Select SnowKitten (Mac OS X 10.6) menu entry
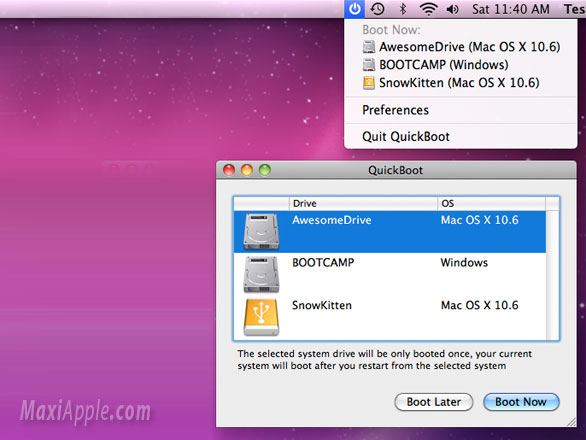The height and width of the screenshot is (440, 586). click(460, 83)
